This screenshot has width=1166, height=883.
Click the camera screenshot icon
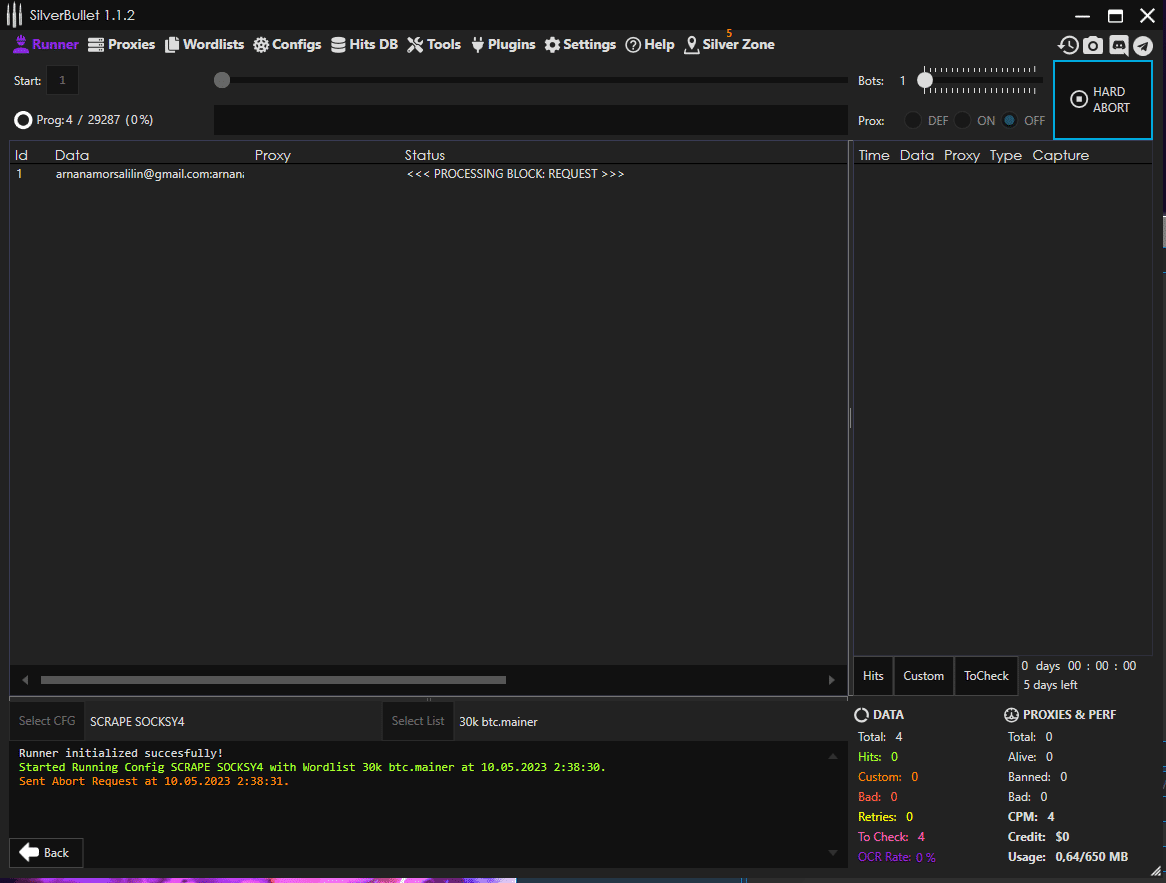tap(1093, 45)
